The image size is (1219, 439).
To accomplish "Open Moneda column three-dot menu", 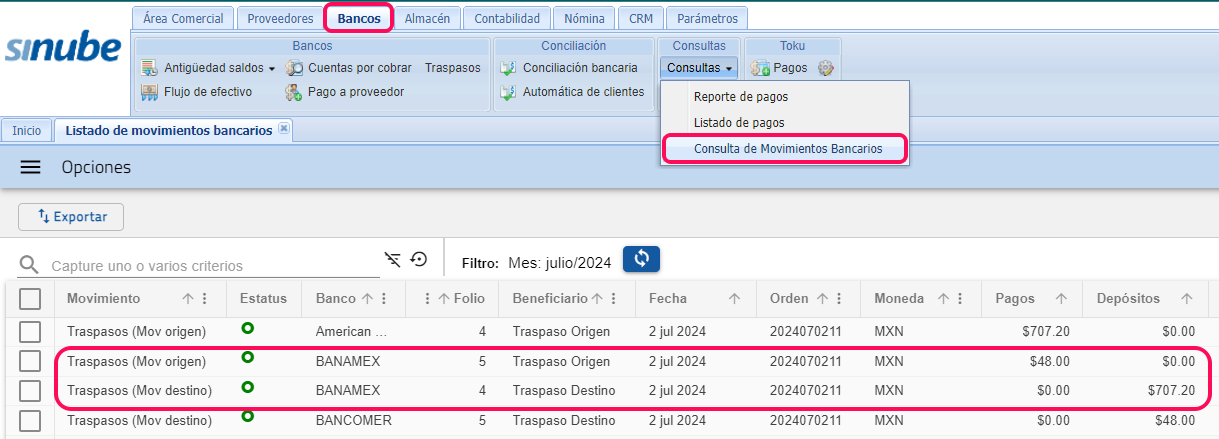I will tap(960, 298).
